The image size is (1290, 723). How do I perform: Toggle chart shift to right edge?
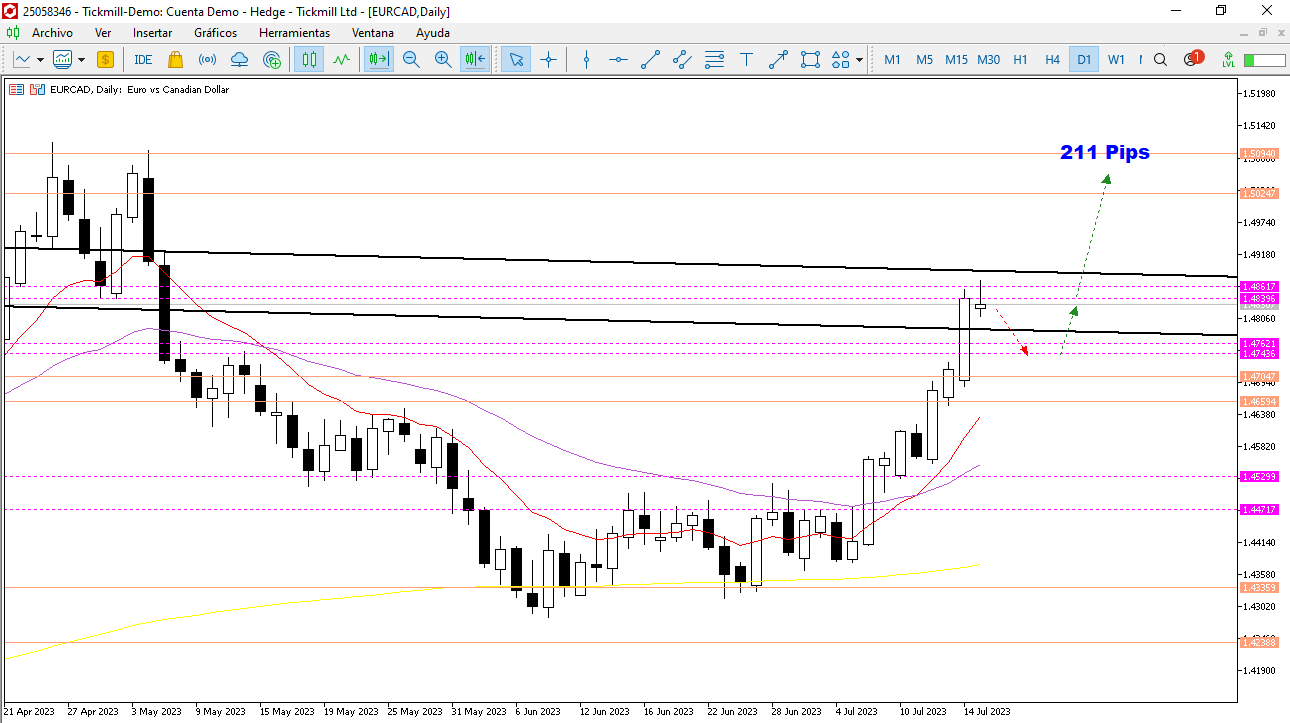coord(379,59)
